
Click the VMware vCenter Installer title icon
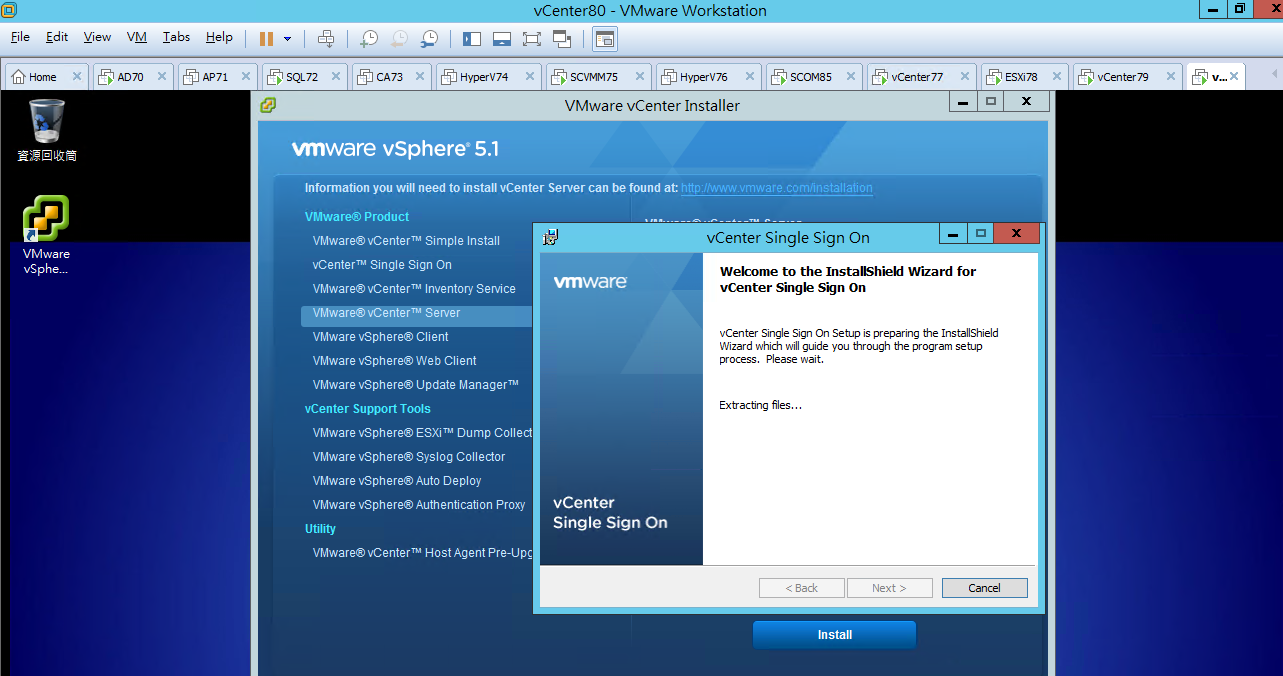point(268,105)
